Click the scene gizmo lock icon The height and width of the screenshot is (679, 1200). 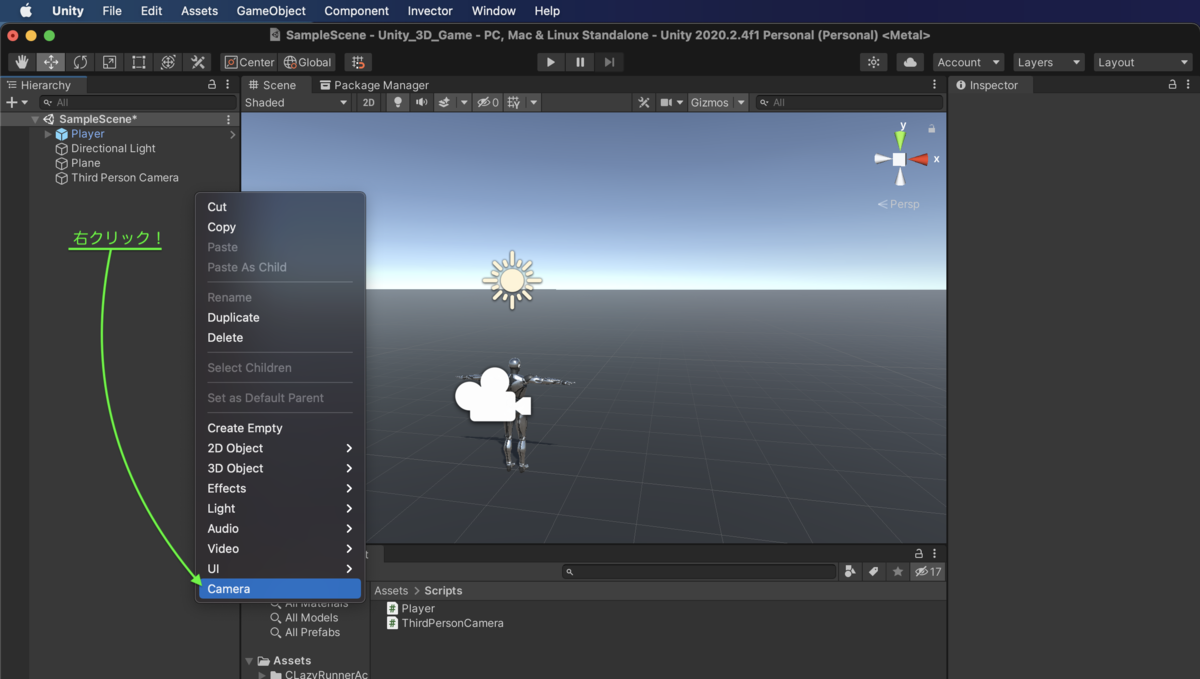932,128
